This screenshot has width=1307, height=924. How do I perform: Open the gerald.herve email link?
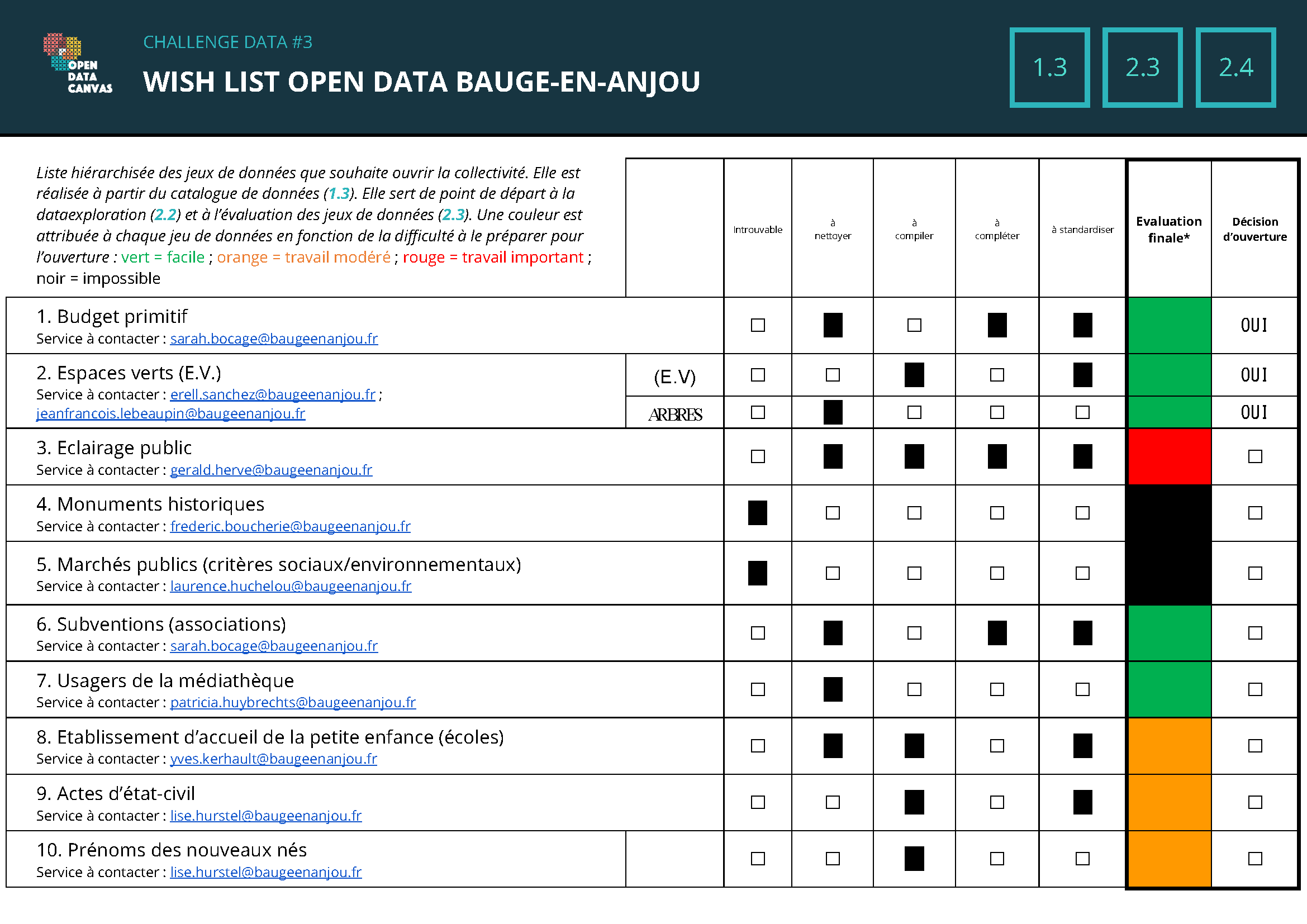click(271, 470)
